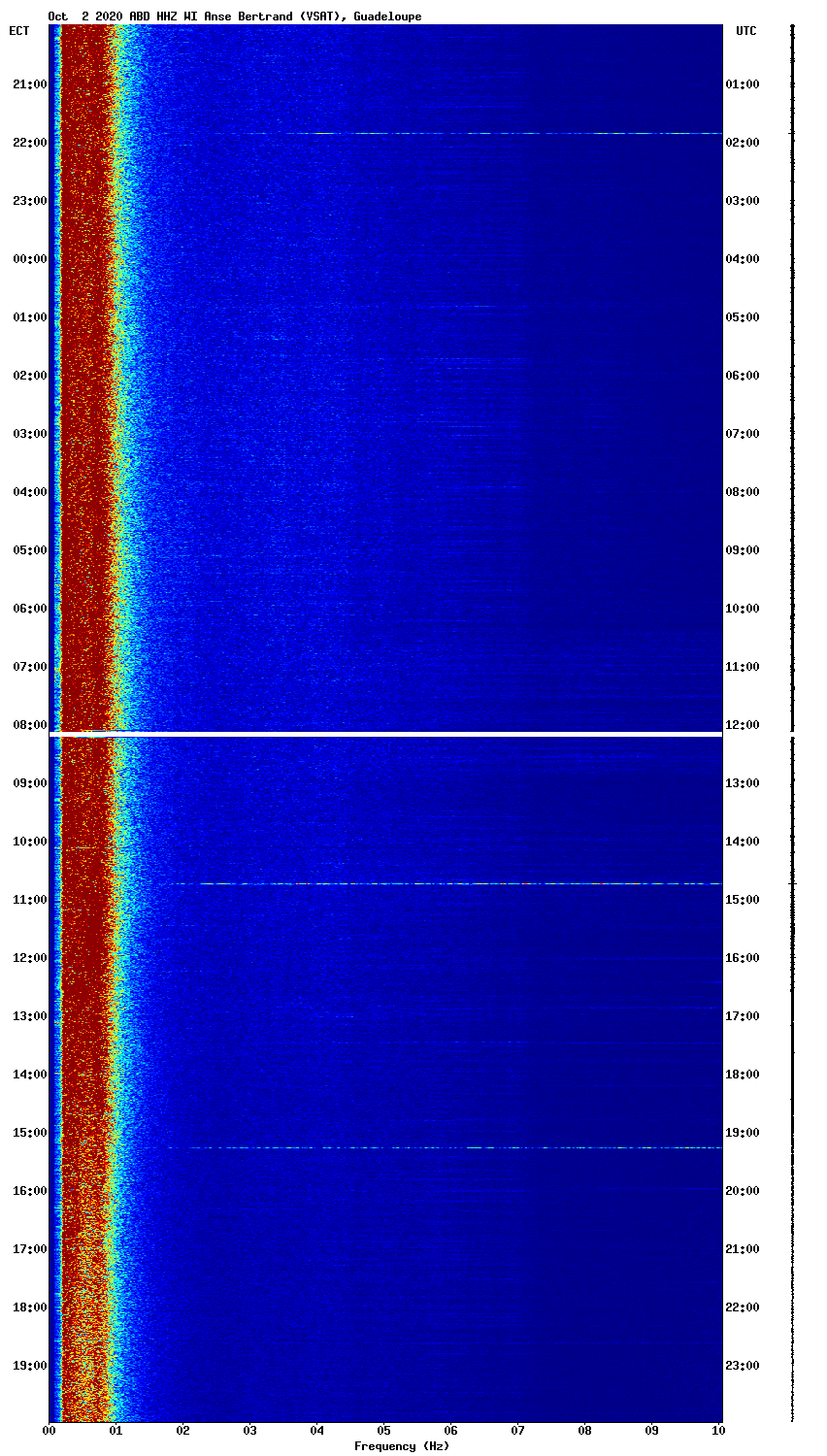827x1456 pixels.
Task: Select the 13:00 ECT time label
Action: [x=29, y=1016]
